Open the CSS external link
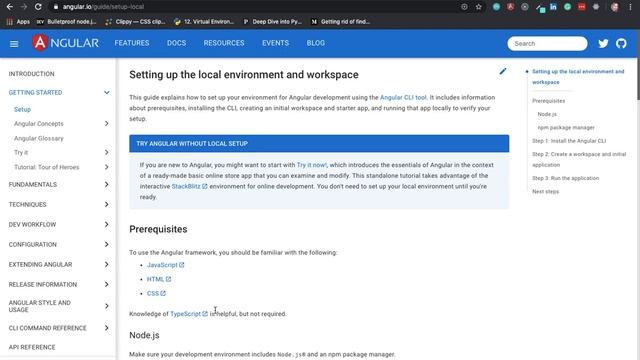This screenshot has width=640, height=360. pyautogui.click(x=156, y=293)
